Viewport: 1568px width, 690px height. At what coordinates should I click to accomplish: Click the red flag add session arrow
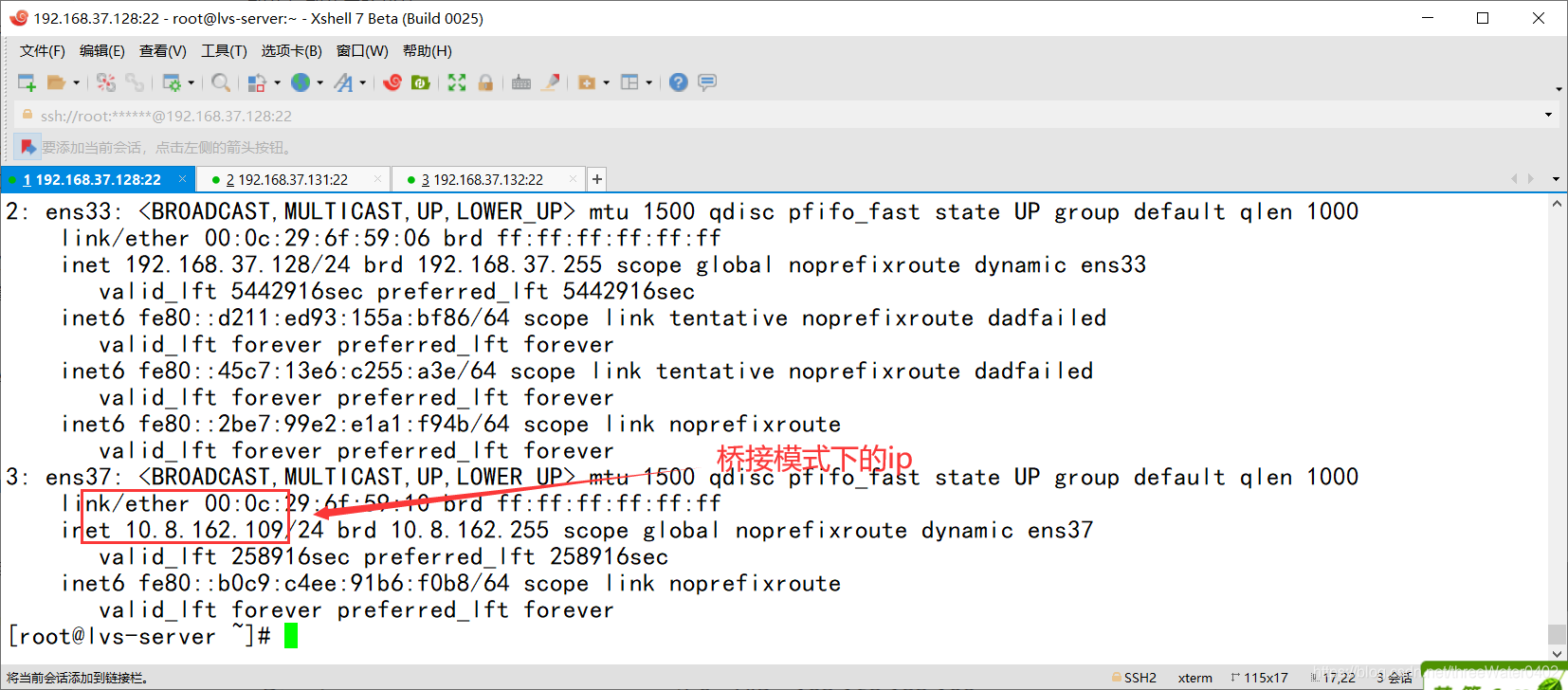click(x=27, y=147)
